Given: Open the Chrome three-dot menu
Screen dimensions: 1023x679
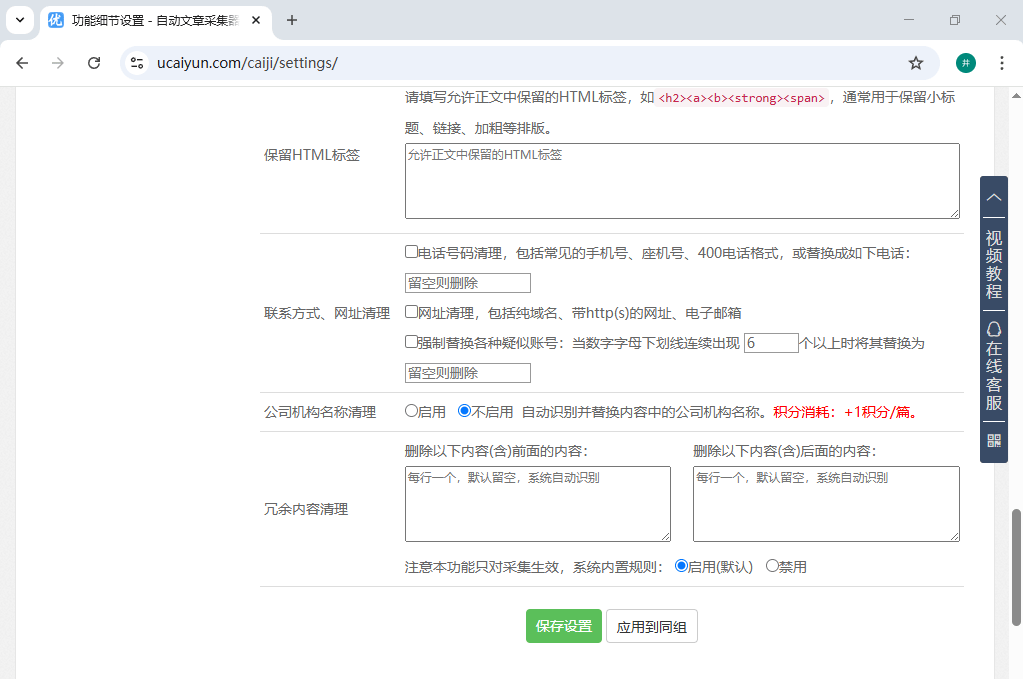Looking at the screenshot, I should click(1002, 62).
